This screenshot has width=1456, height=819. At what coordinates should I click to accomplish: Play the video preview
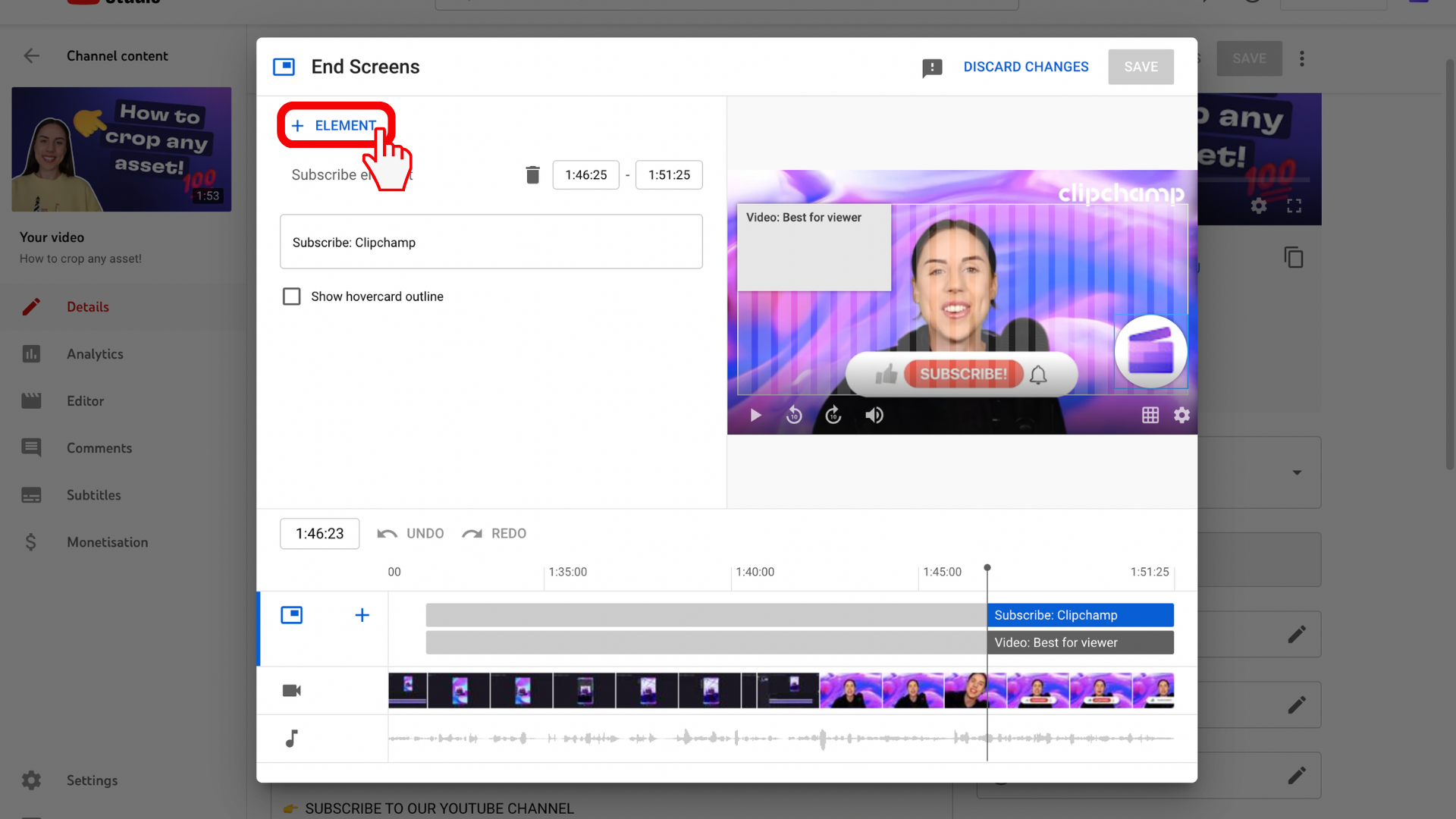[x=755, y=415]
